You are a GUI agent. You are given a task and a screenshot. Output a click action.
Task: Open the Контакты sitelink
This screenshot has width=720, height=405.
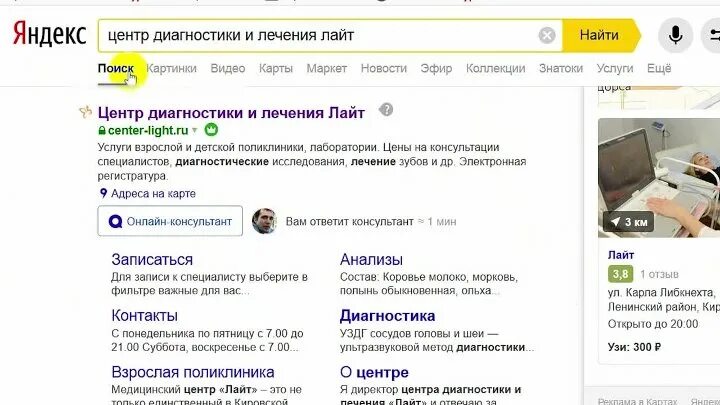(x=144, y=315)
